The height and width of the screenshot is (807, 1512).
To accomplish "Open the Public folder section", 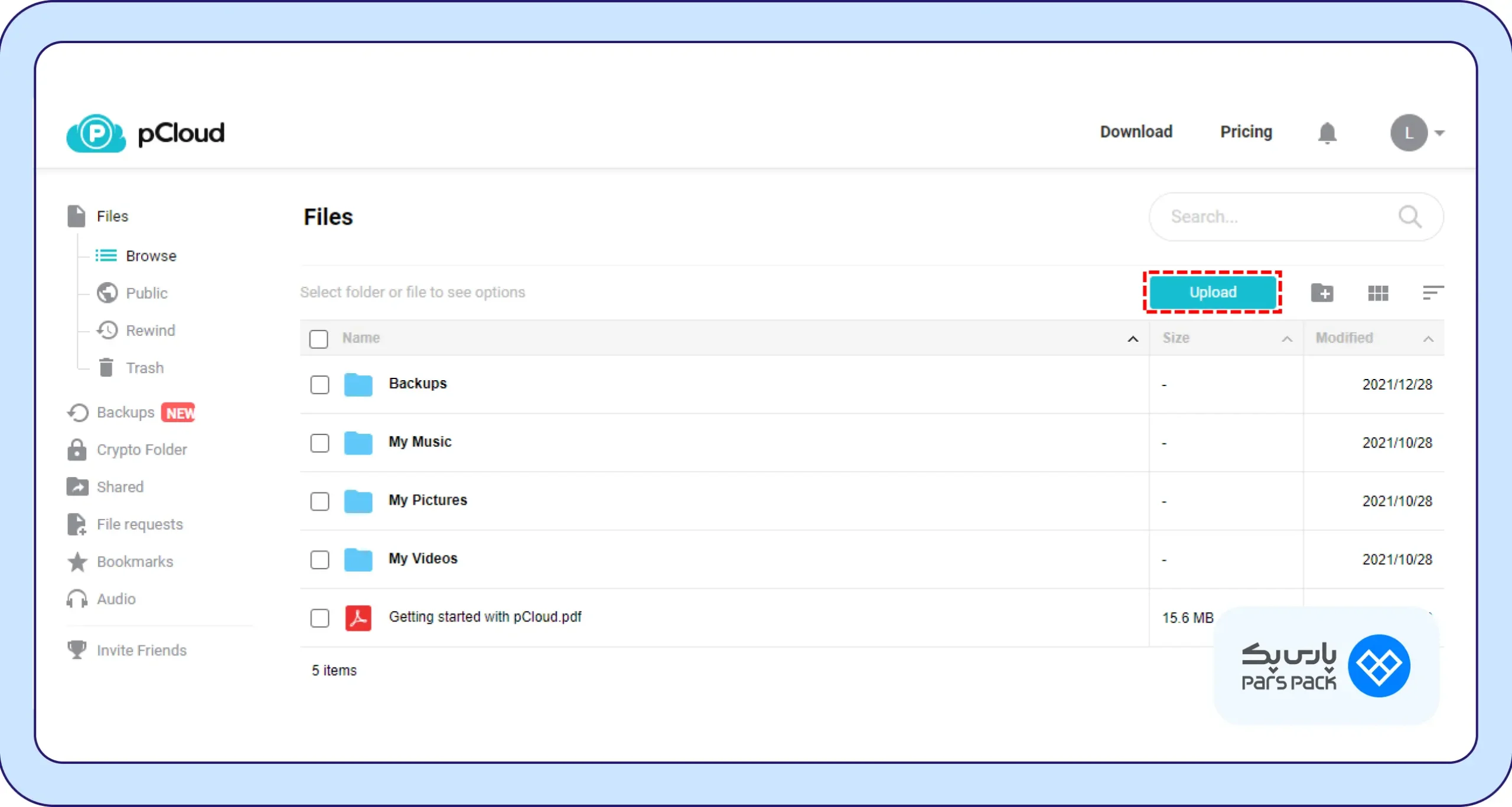I will click(146, 293).
